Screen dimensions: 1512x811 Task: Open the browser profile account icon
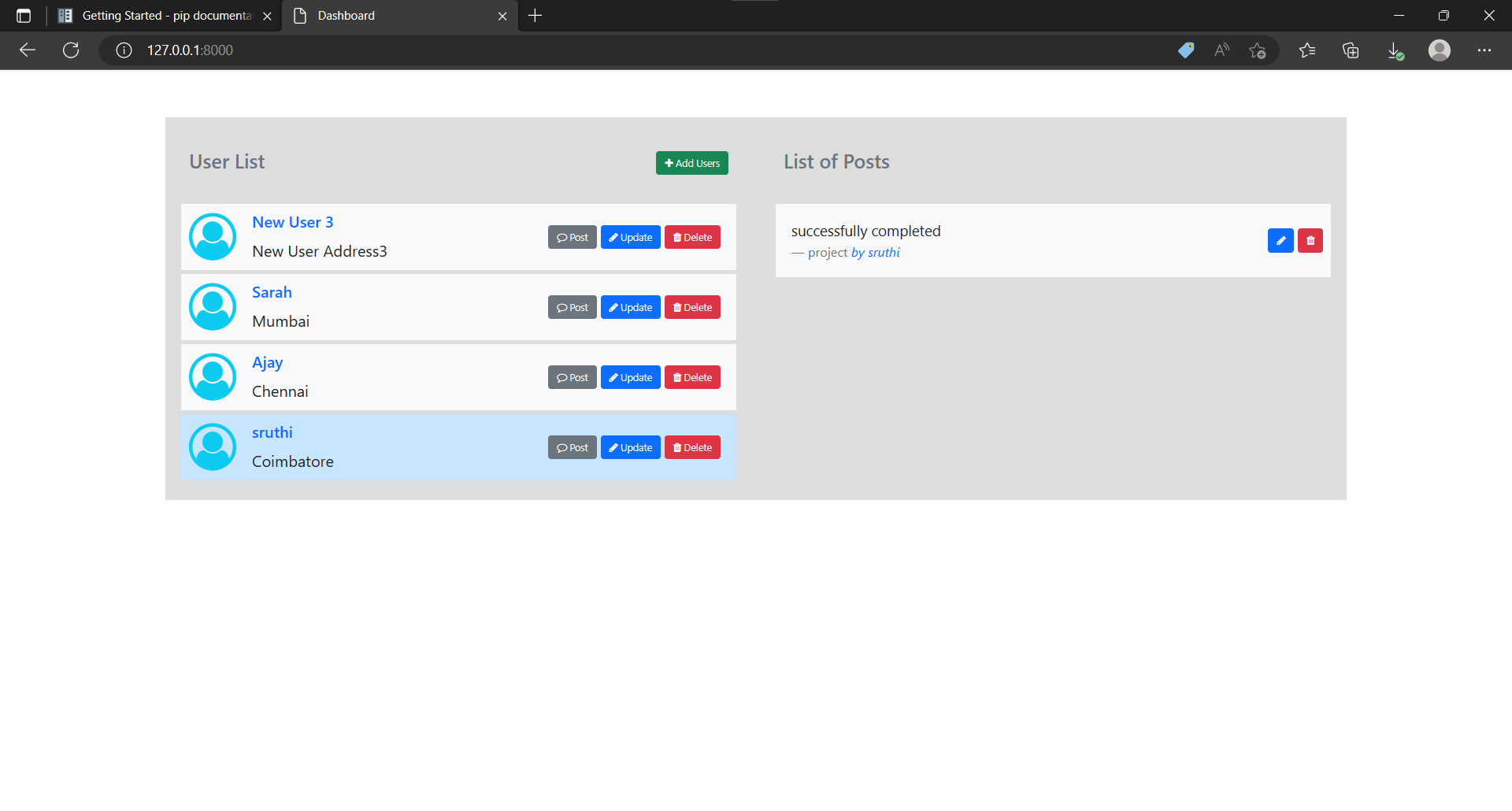(1440, 50)
